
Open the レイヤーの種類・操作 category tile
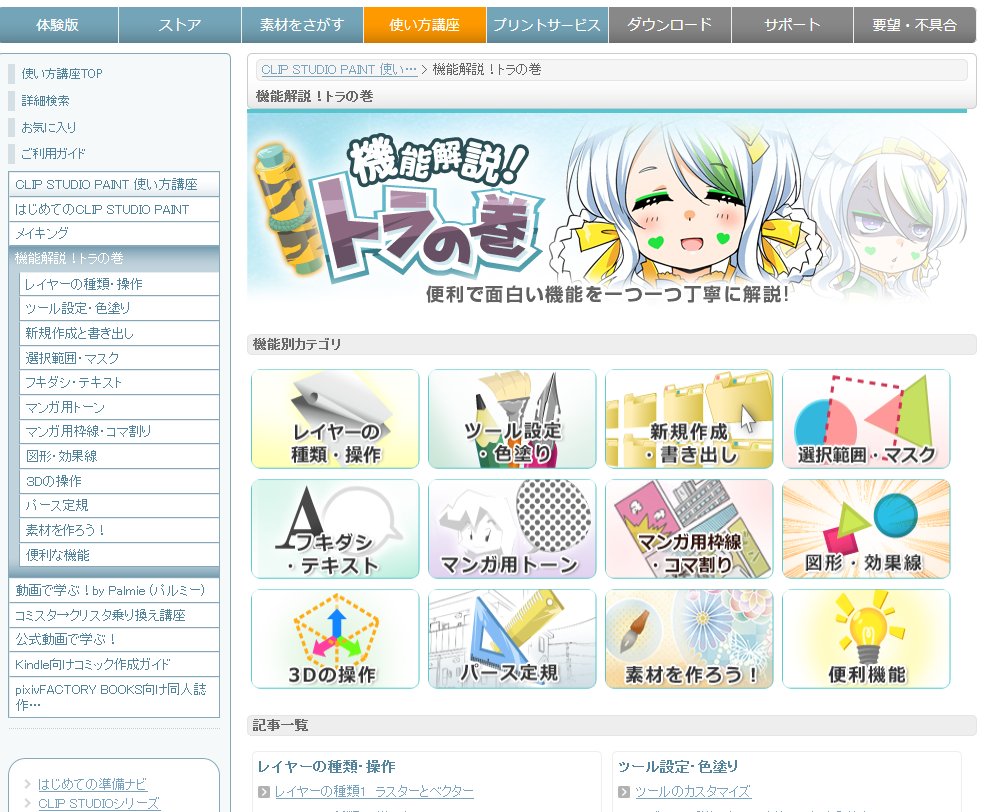pos(335,419)
